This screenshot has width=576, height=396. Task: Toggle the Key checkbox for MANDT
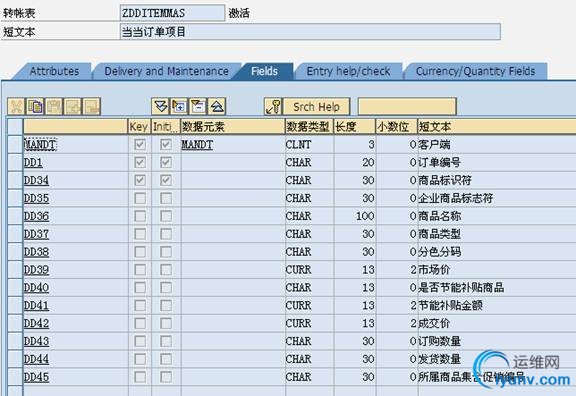coord(140,144)
